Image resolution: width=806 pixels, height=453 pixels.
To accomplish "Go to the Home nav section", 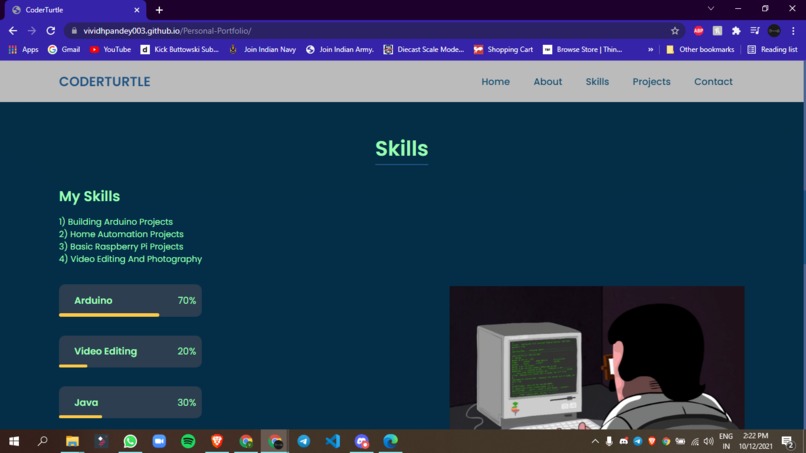I will coord(496,82).
